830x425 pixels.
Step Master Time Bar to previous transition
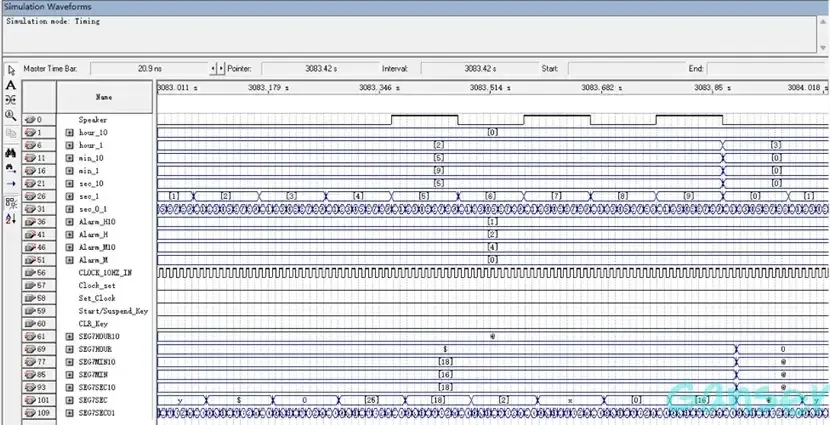(x=213, y=69)
